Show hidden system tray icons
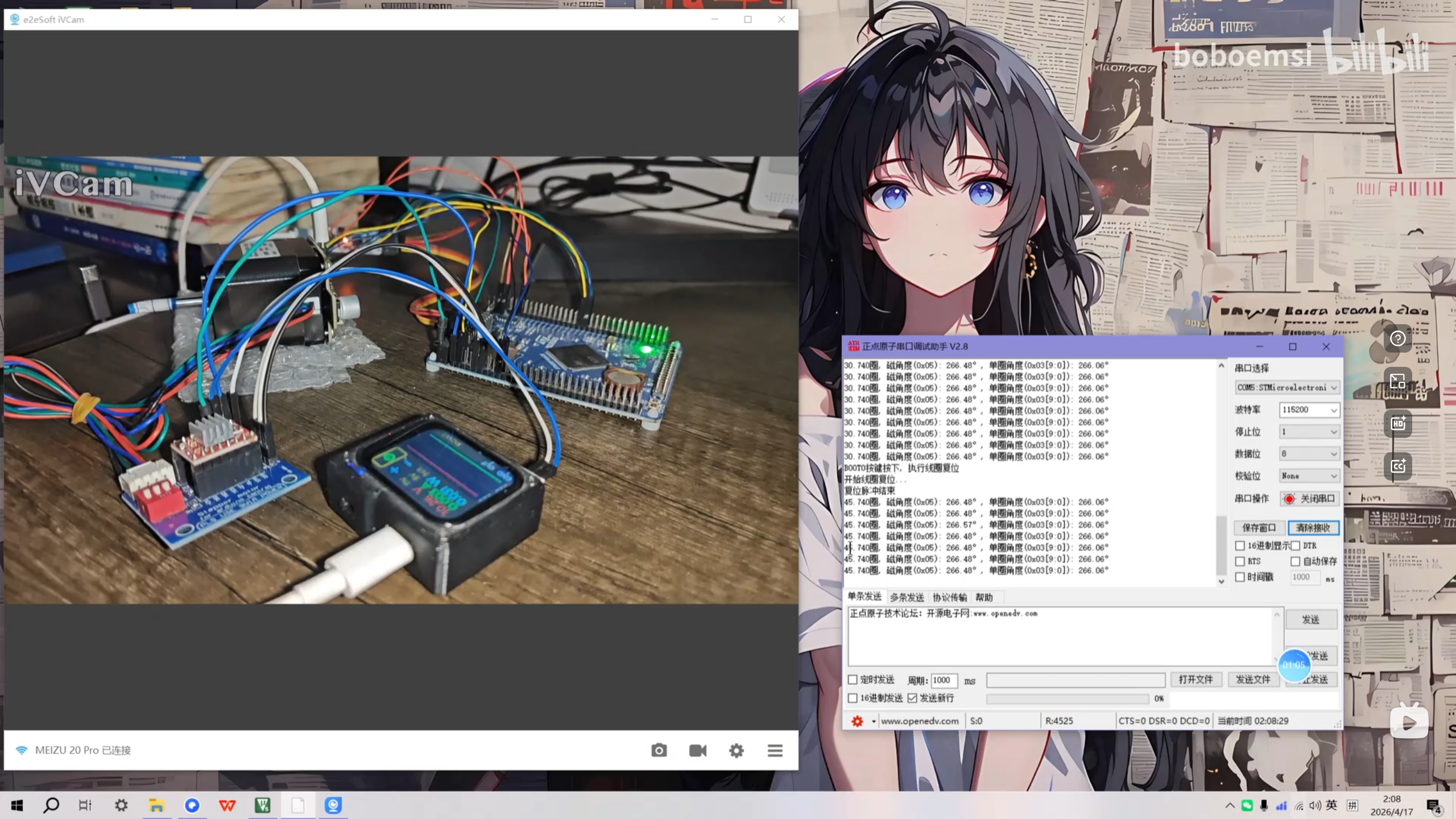Viewport: 1456px width, 819px height. (x=1230, y=805)
